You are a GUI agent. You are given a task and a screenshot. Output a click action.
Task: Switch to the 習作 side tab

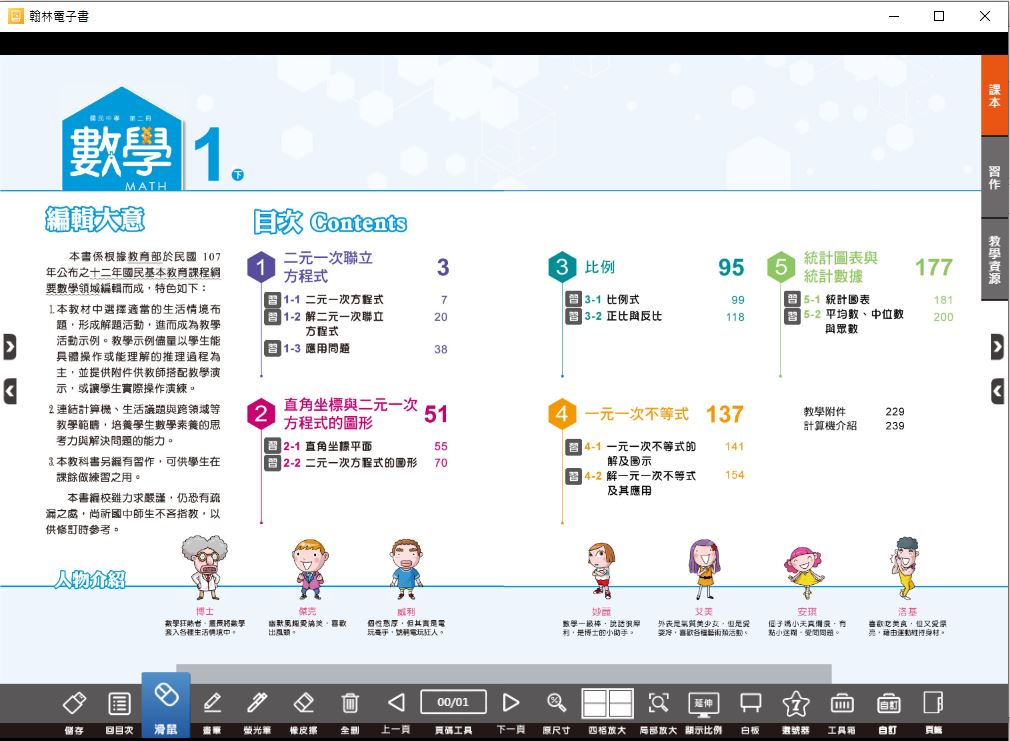(994, 178)
